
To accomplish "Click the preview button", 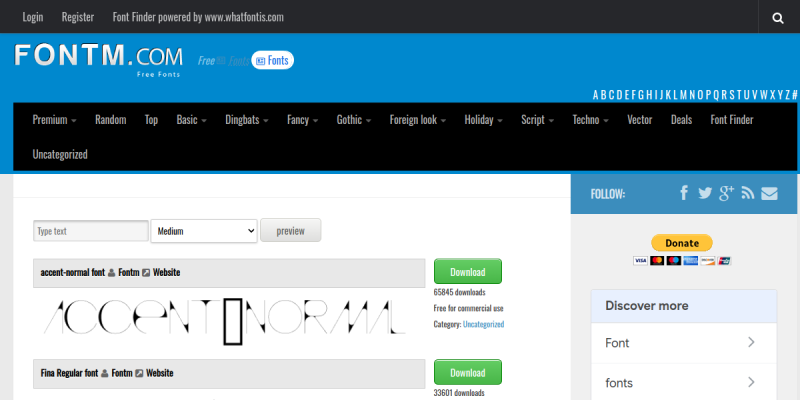I will pyautogui.click(x=290, y=231).
